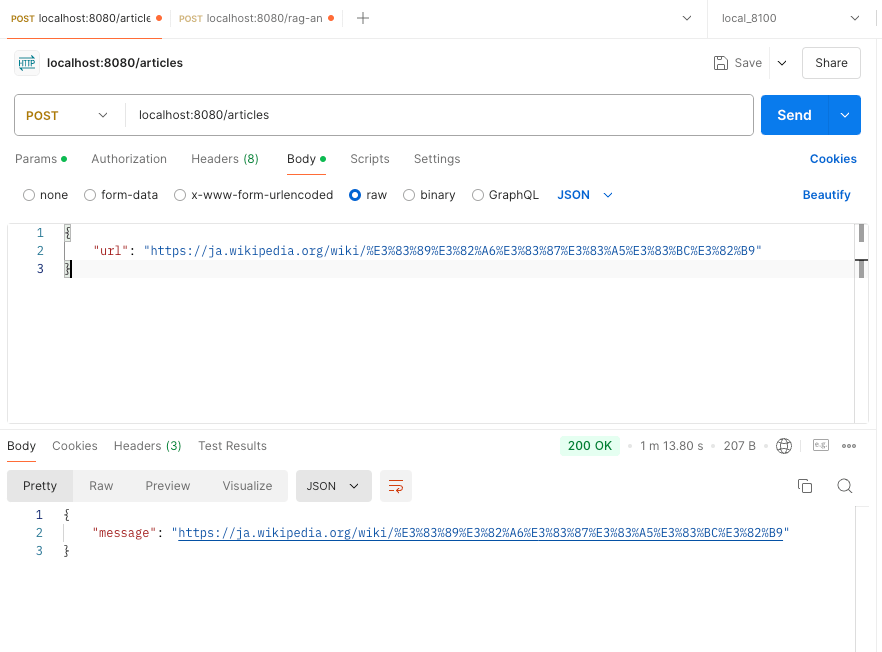Click the Save button
Viewport: 882px width, 652px height.
pos(737,63)
